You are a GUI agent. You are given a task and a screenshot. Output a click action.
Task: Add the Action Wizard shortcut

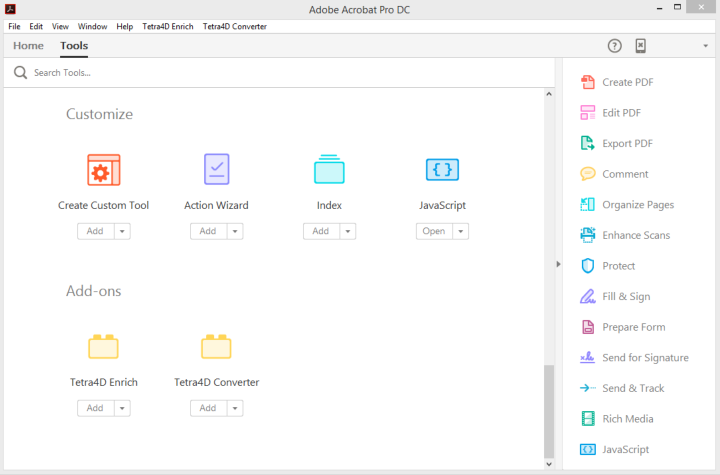pyautogui.click(x=208, y=231)
